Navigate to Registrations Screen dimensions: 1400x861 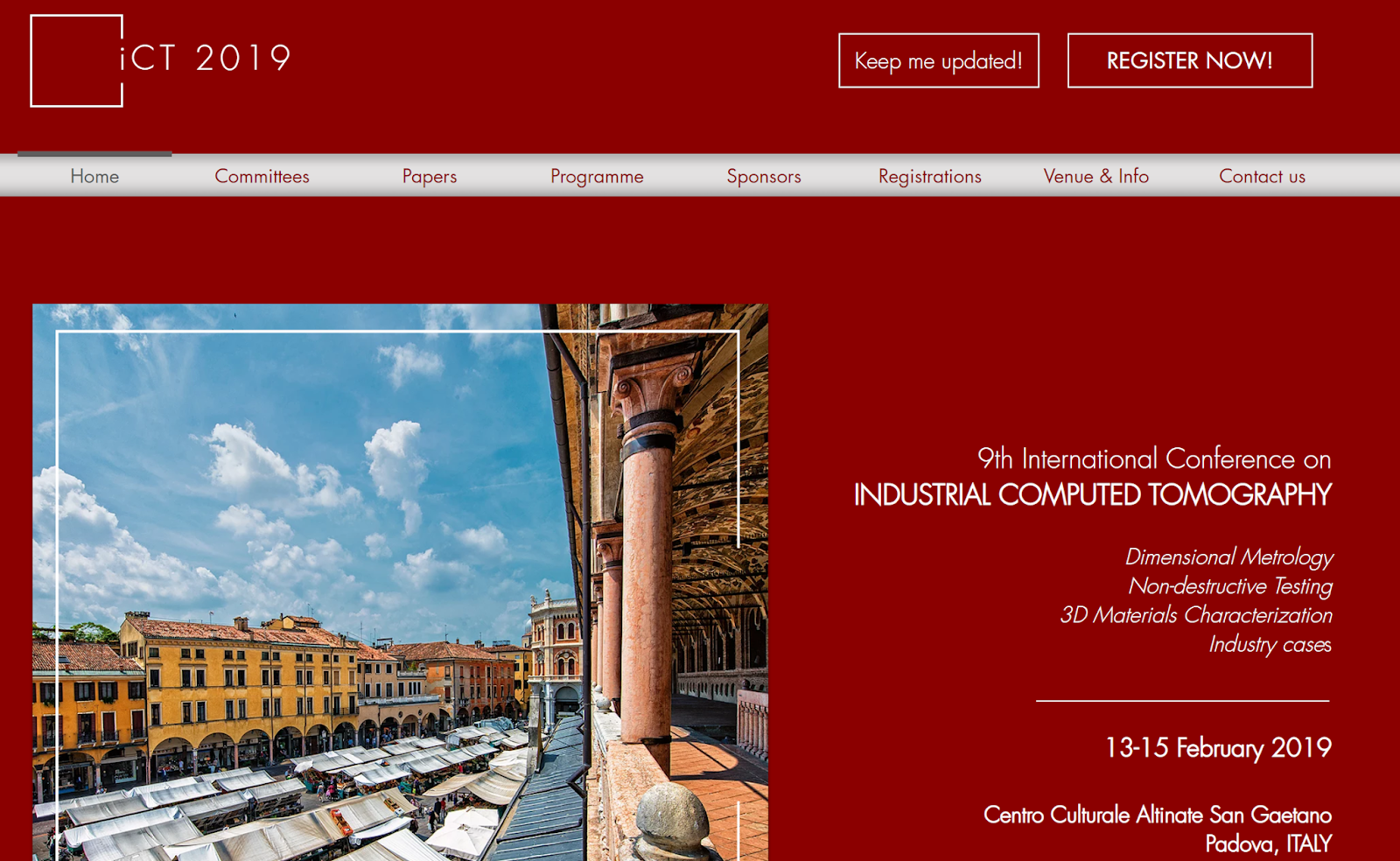coord(930,176)
